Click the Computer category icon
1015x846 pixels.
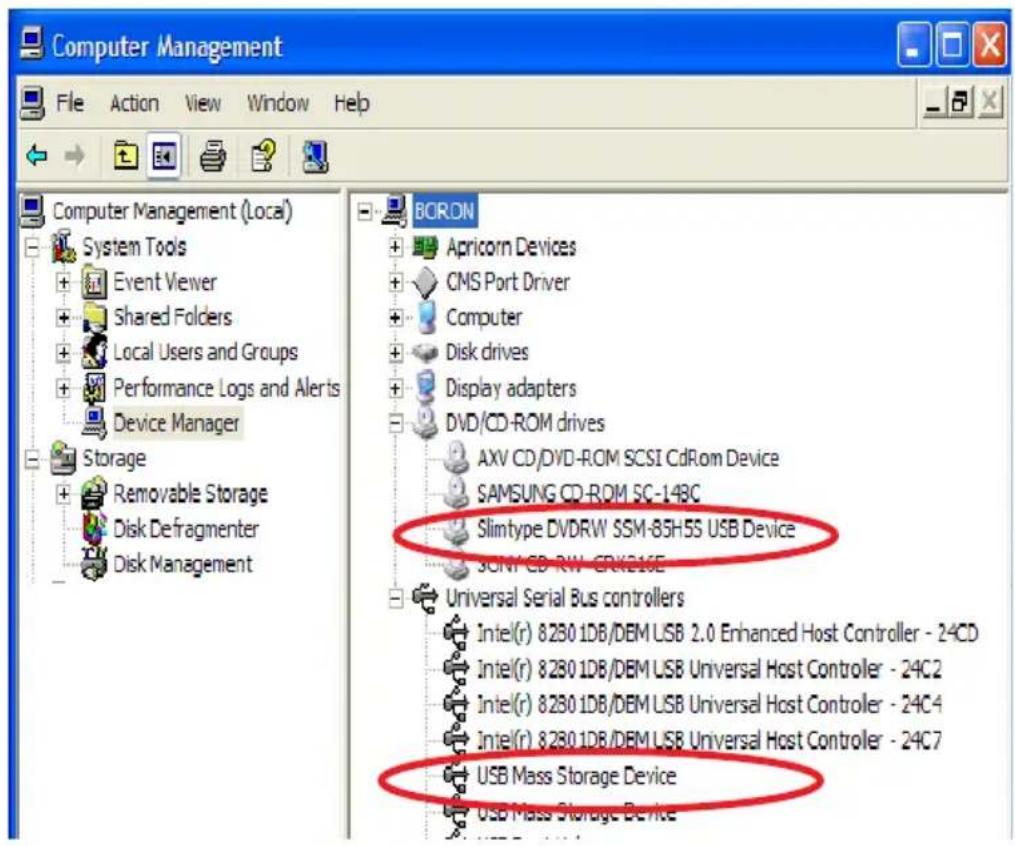[426, 317]
